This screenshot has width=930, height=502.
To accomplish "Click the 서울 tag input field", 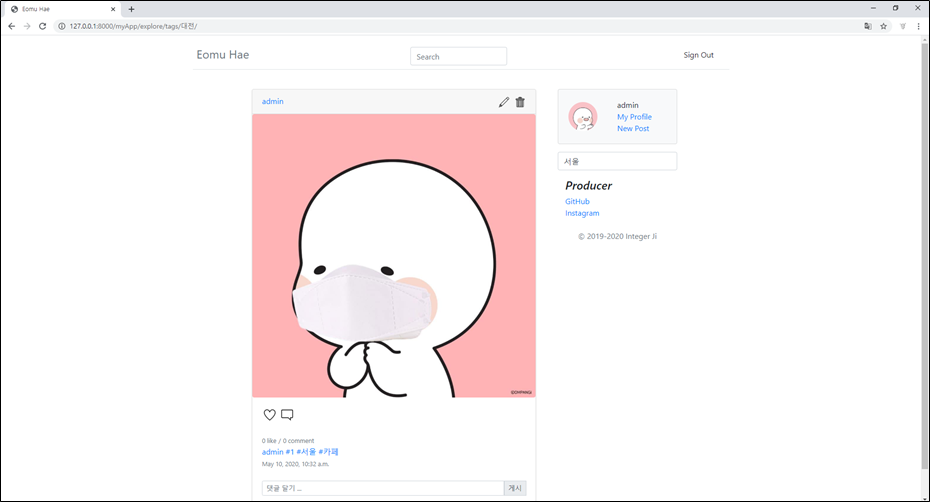I will [x=617, y=161].
